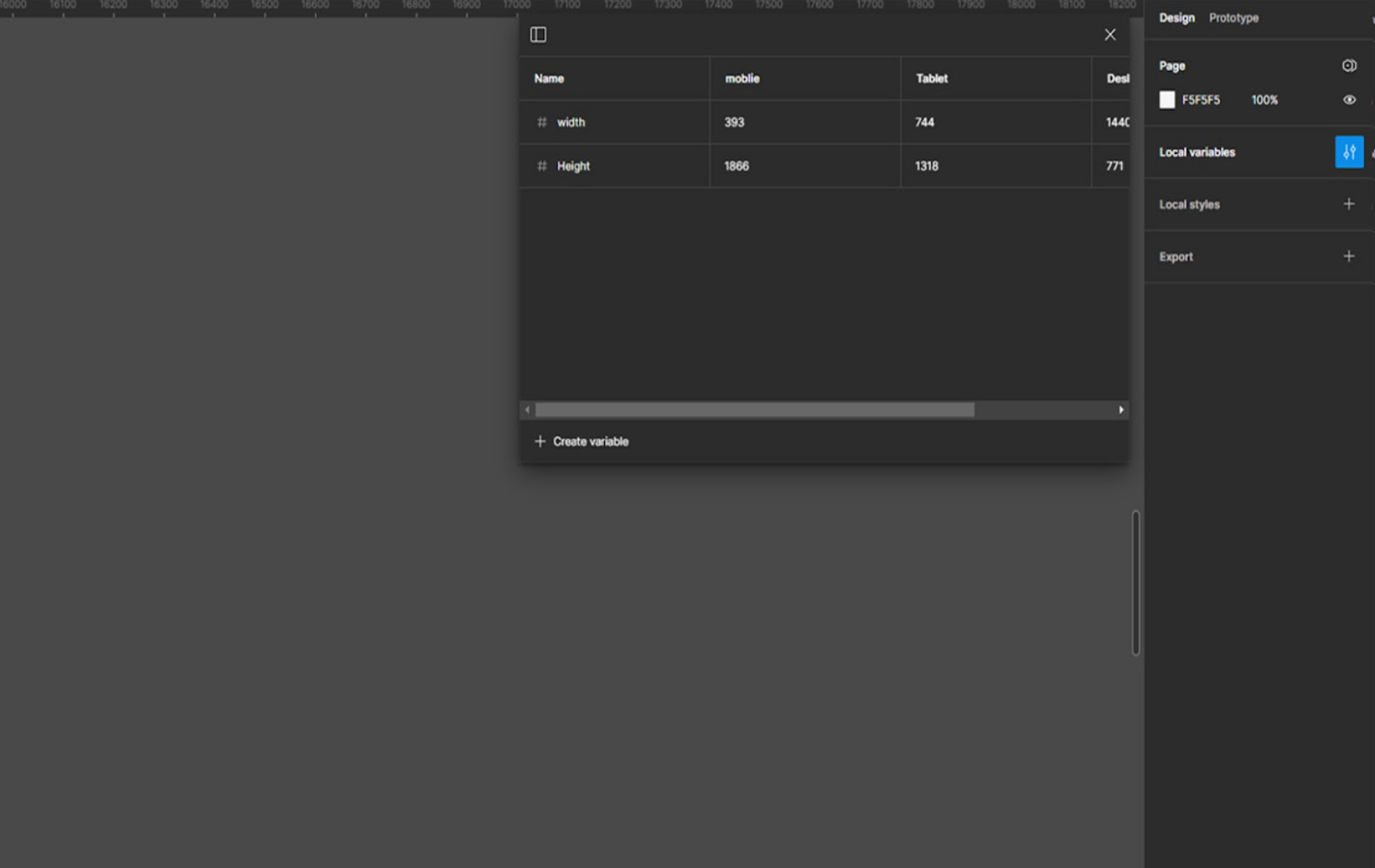Viewport: 1375px width, 868px height.
Task: Add an export setting
Action: click(x=1349, y=257)
